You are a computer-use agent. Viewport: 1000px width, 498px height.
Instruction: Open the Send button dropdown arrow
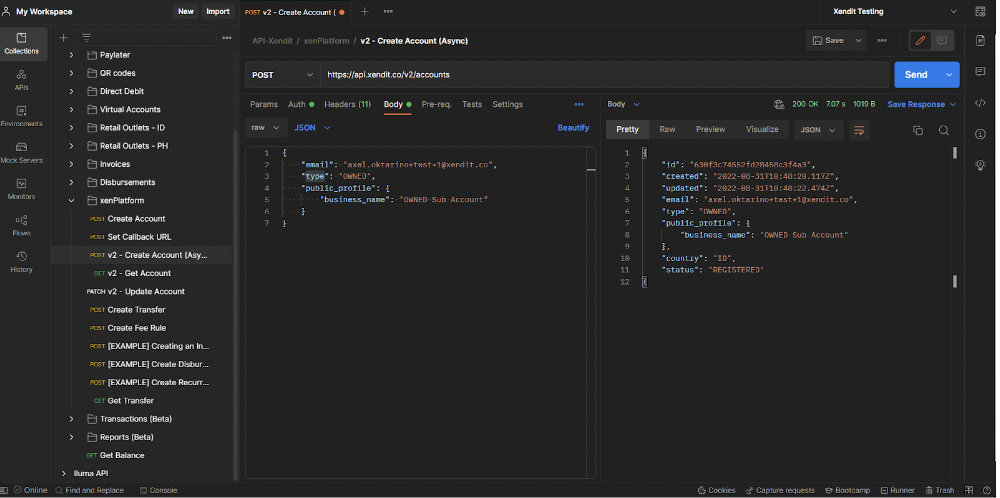(x=949, y=75)
